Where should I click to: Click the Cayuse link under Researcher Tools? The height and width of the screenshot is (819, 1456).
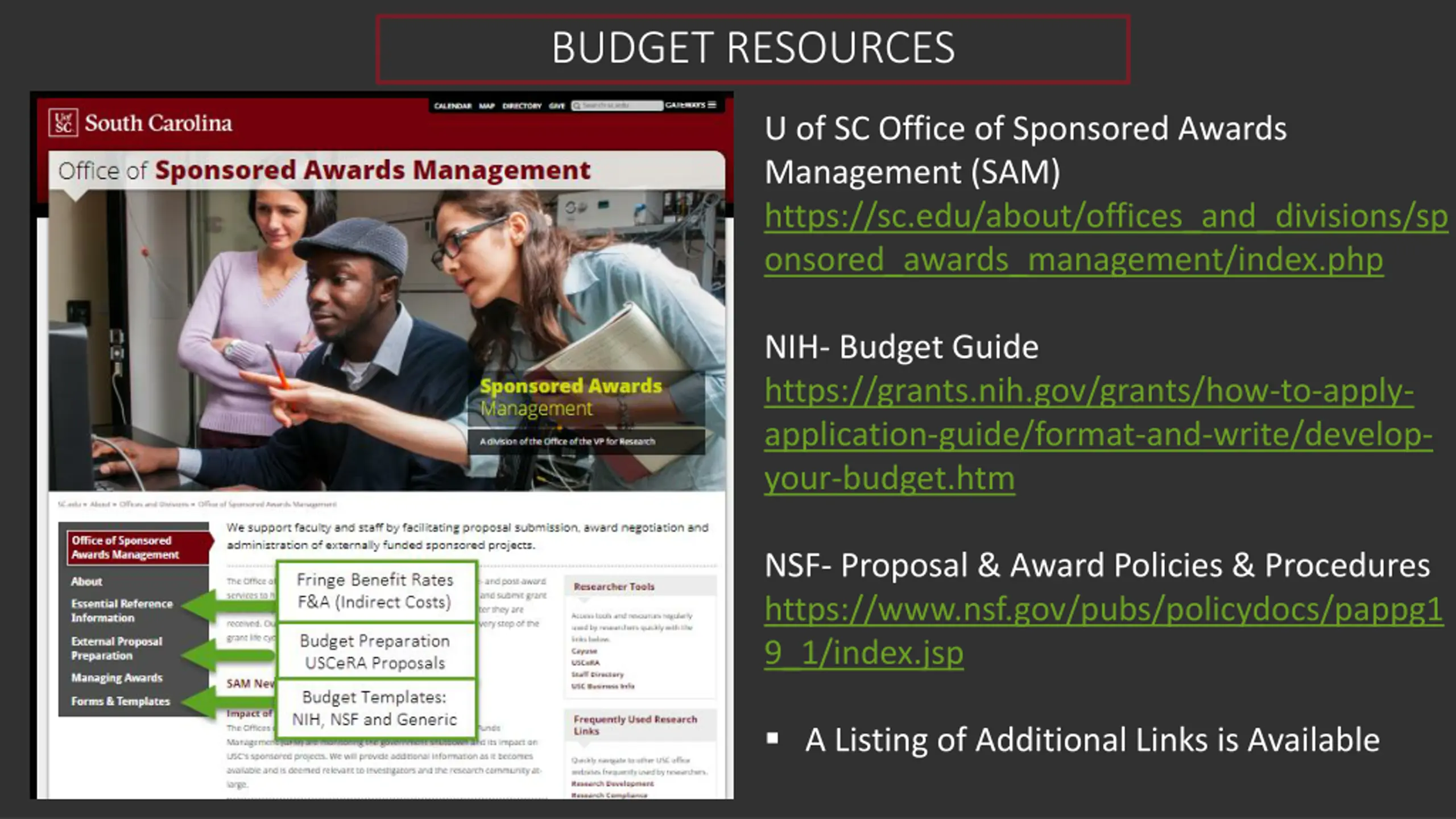[x=584, y=651]
